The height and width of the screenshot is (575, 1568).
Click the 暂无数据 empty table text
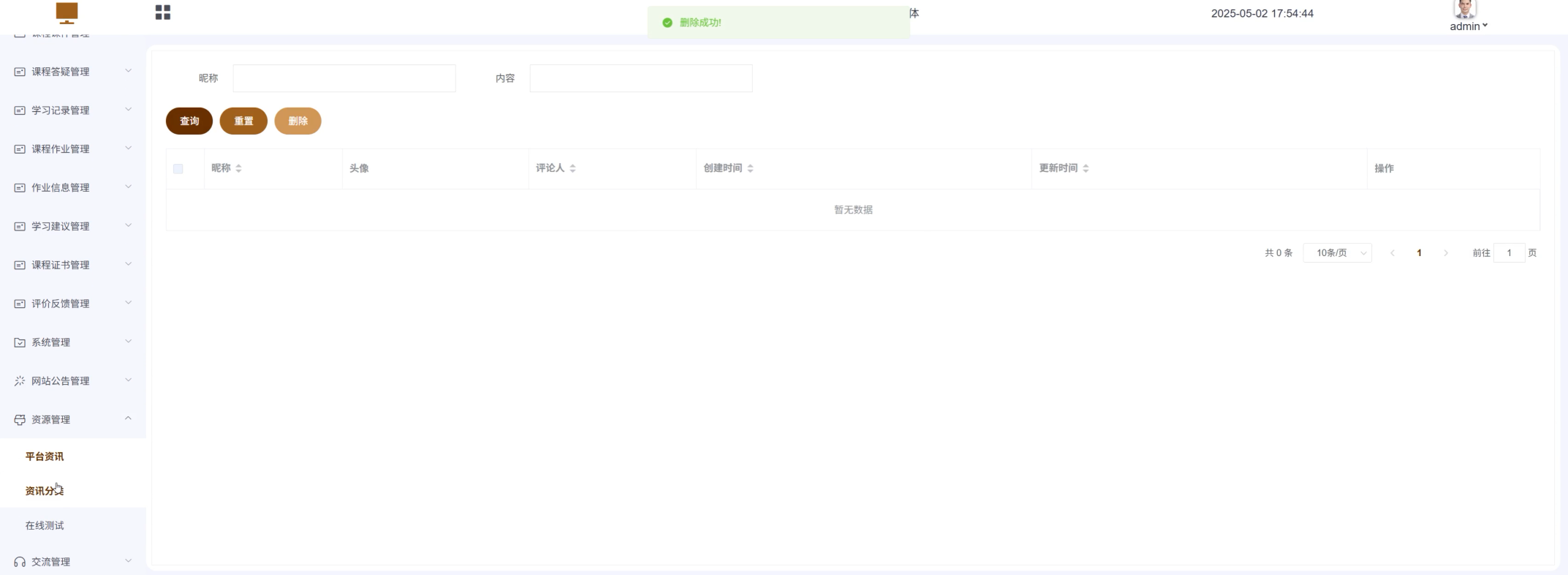(x=853, y=210)
